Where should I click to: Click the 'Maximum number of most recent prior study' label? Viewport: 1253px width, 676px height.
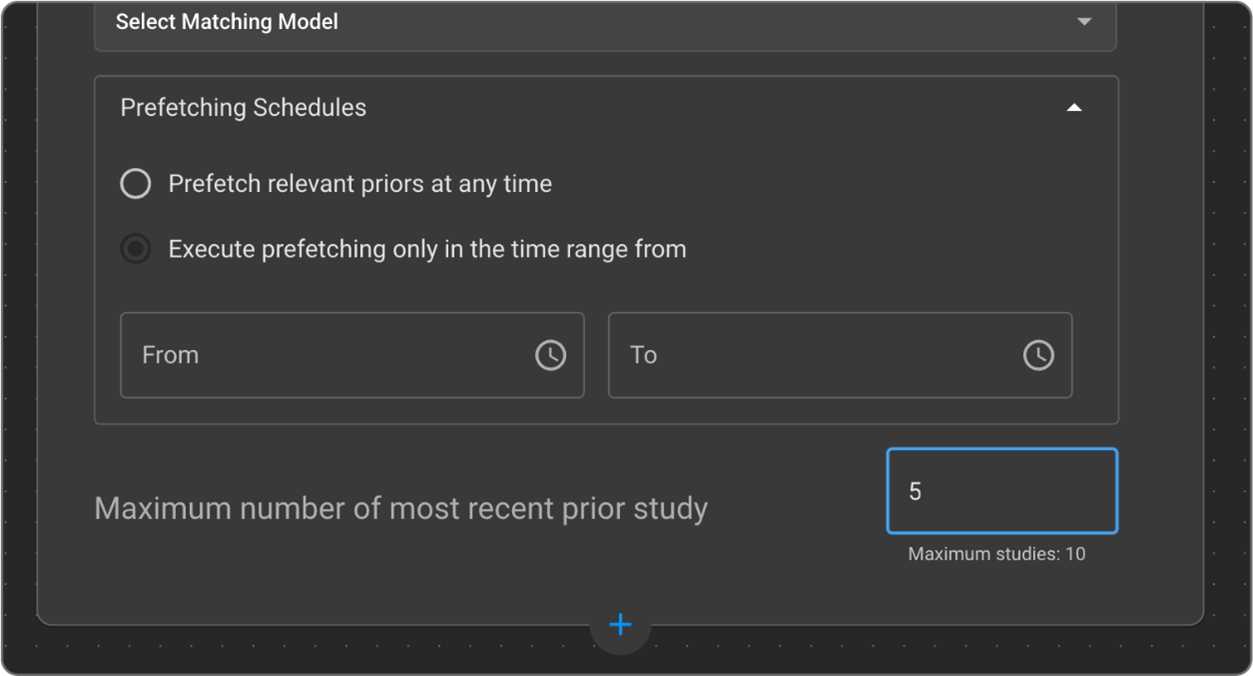[x=401, y=508]
